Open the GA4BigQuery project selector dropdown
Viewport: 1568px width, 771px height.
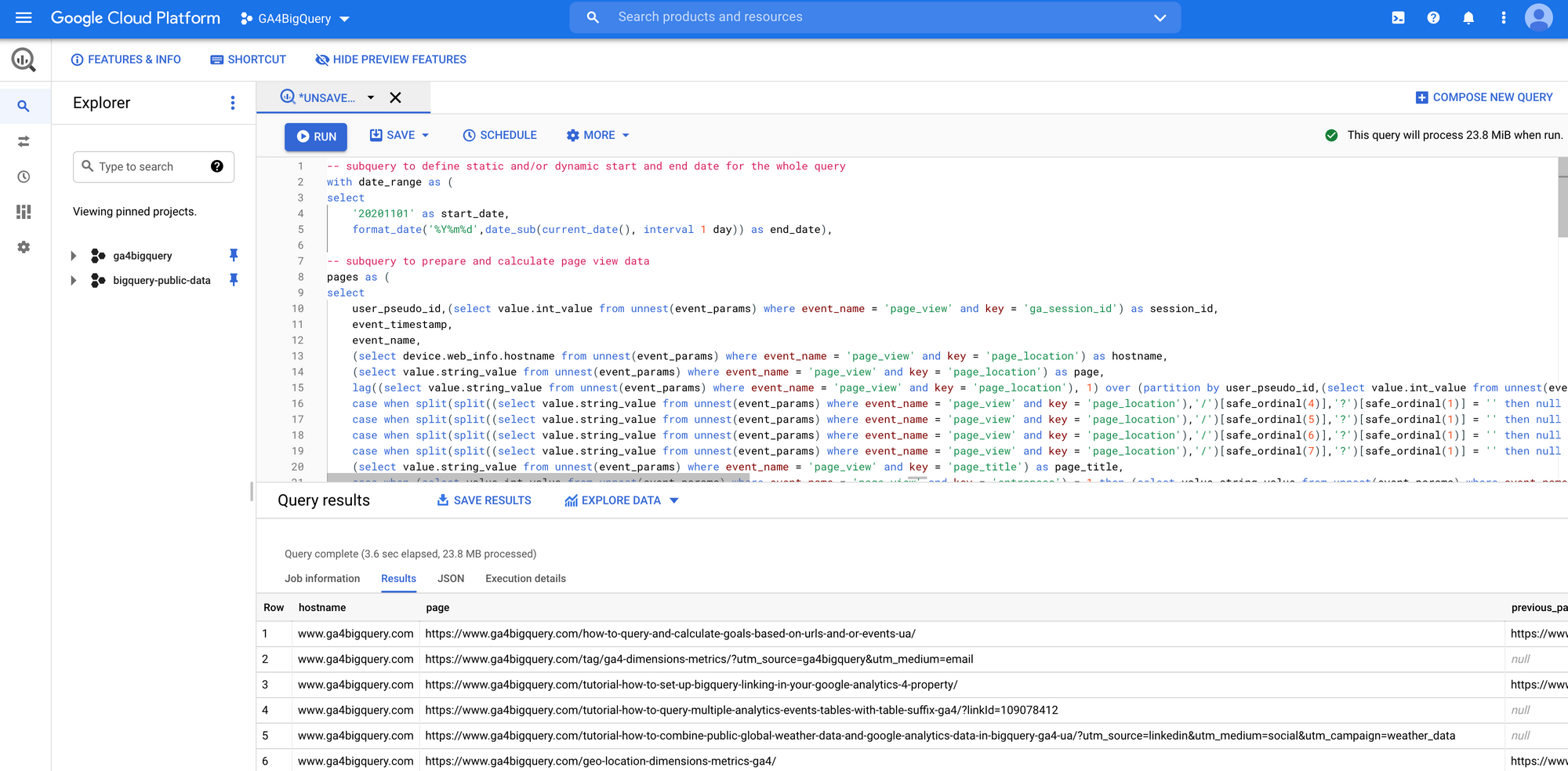pos(295,18)
